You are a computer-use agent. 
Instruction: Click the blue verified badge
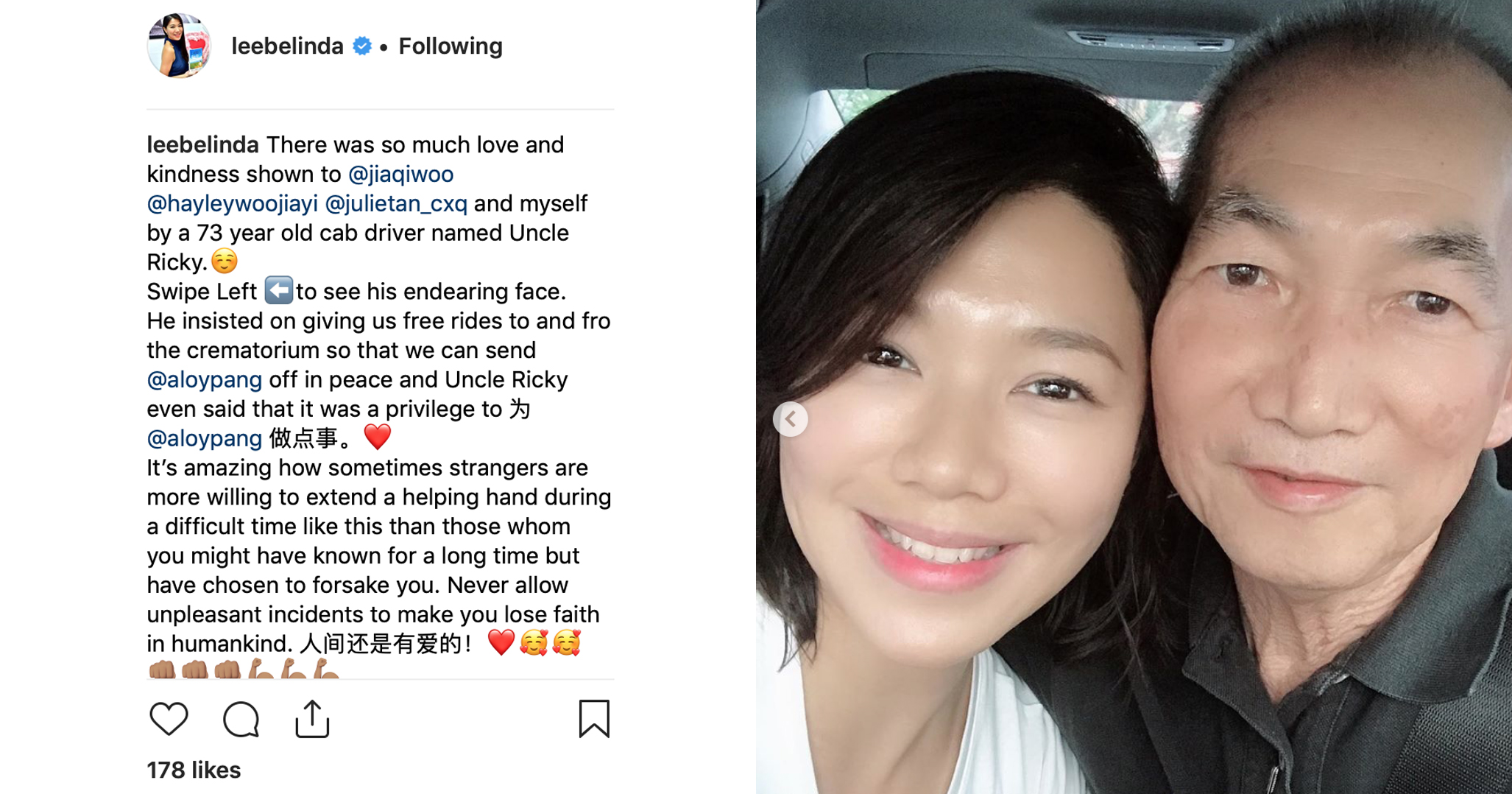(362, 46)
